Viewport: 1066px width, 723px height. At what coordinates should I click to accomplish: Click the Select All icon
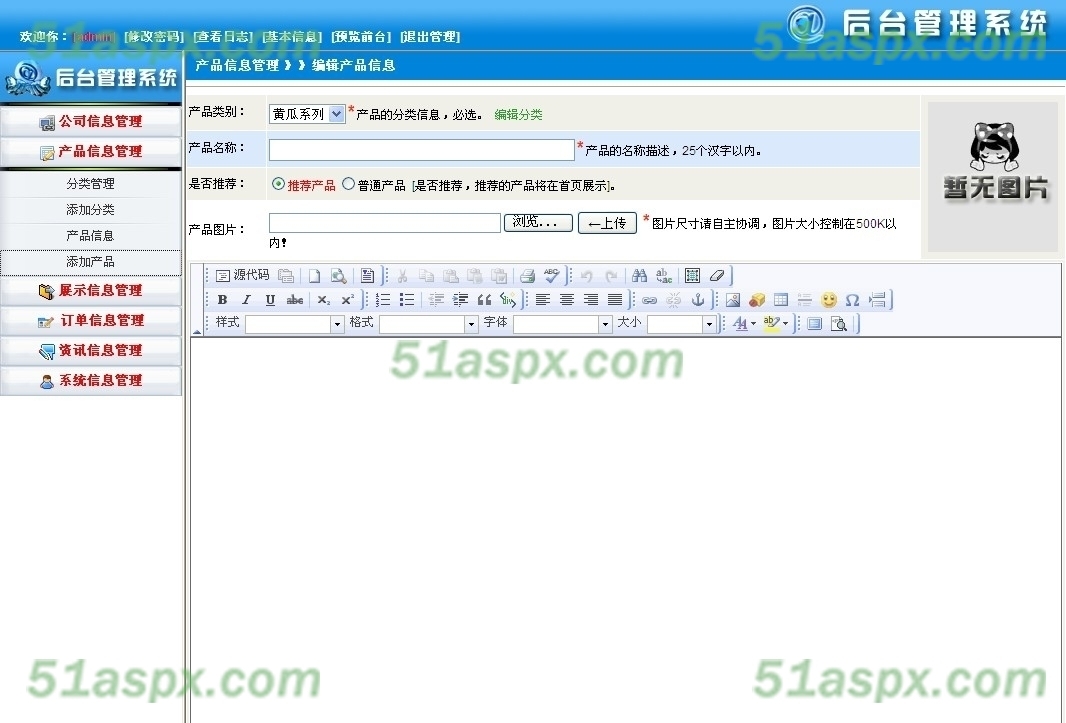tap(692, 275)
